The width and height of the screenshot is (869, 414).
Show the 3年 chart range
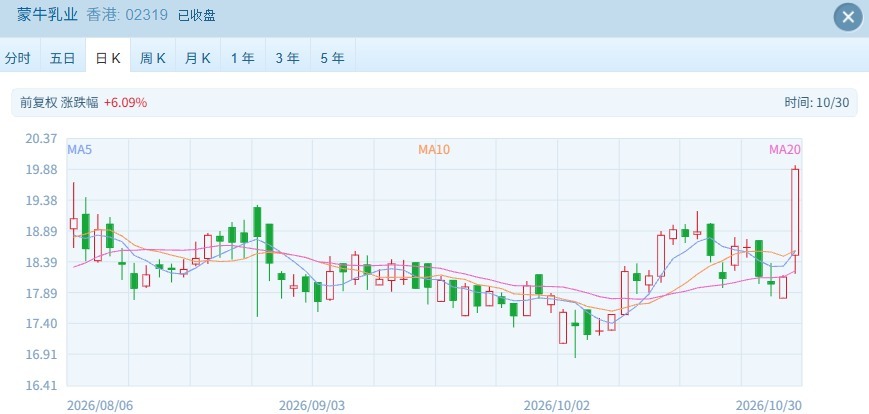pos(288,58)
